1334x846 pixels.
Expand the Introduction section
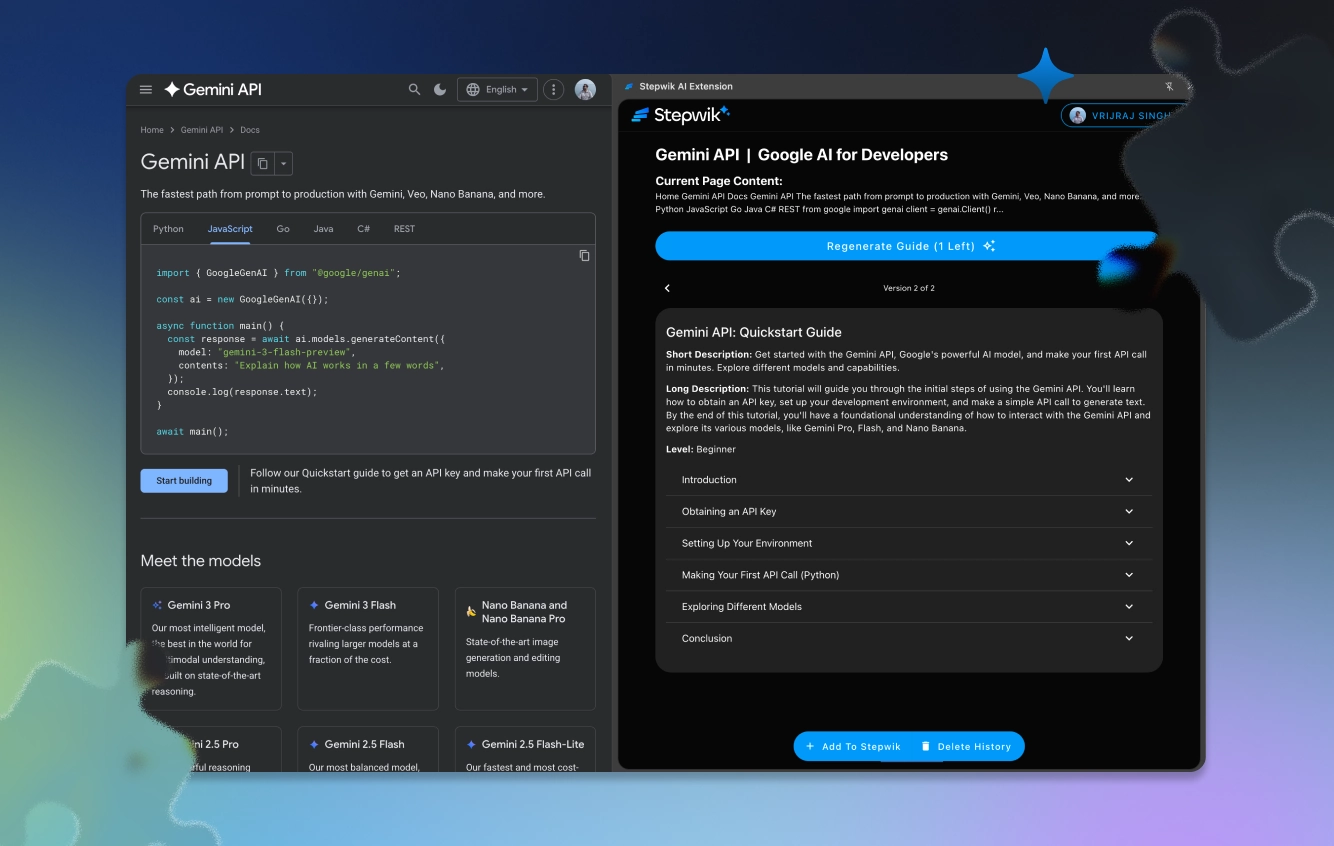pyautogui.click(x=909, y=480)
